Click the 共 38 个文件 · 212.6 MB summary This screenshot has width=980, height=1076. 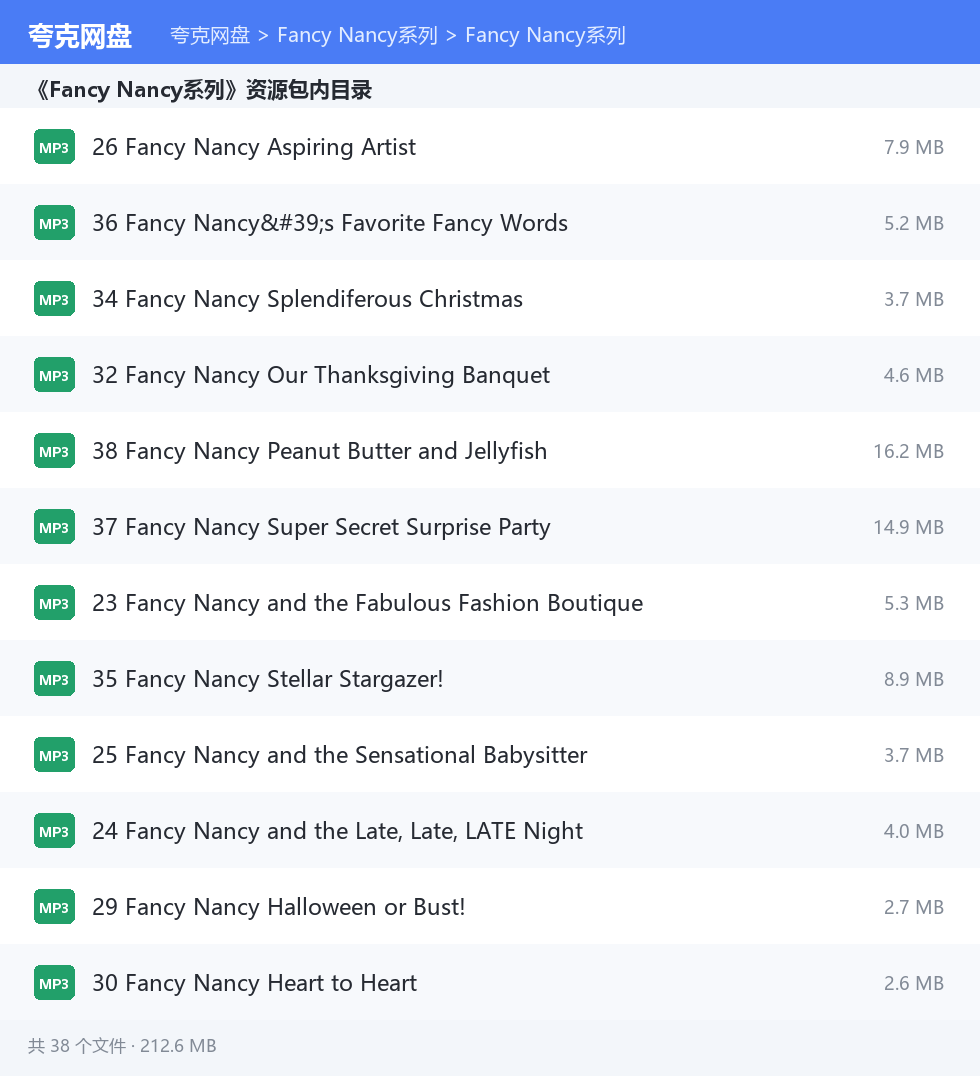coord(122,1046)
